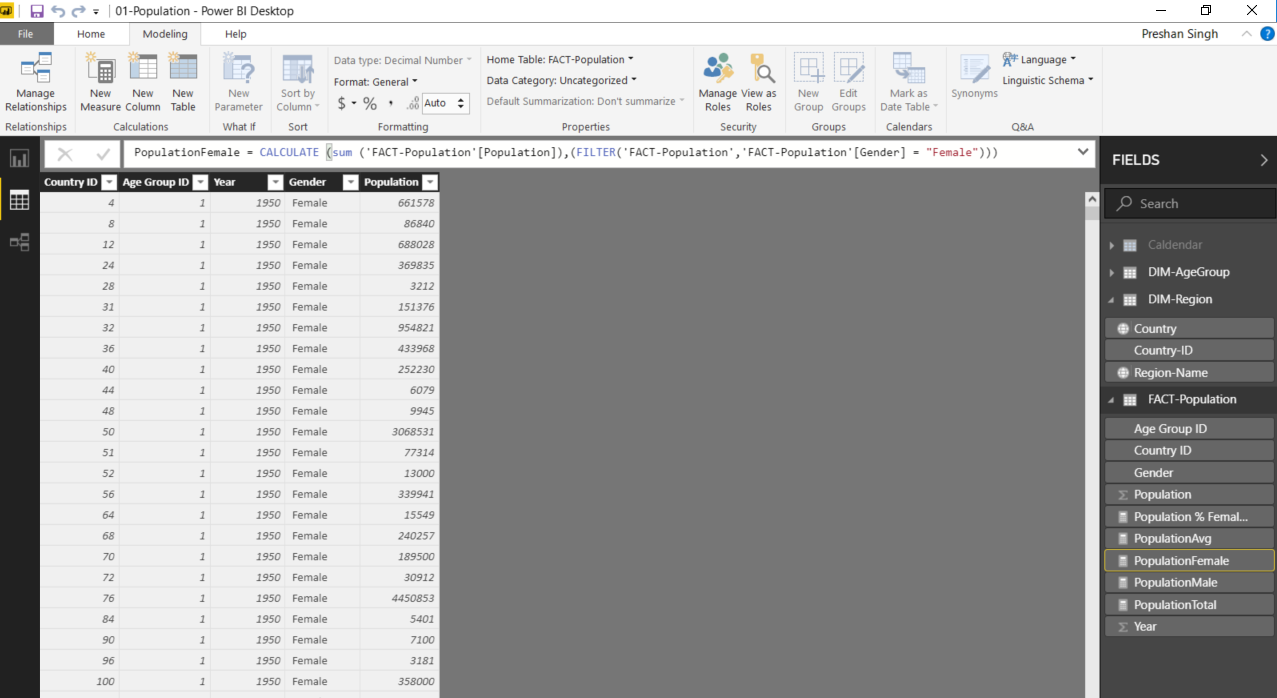
Task: Create a New Measure
Action: [100, 84]
